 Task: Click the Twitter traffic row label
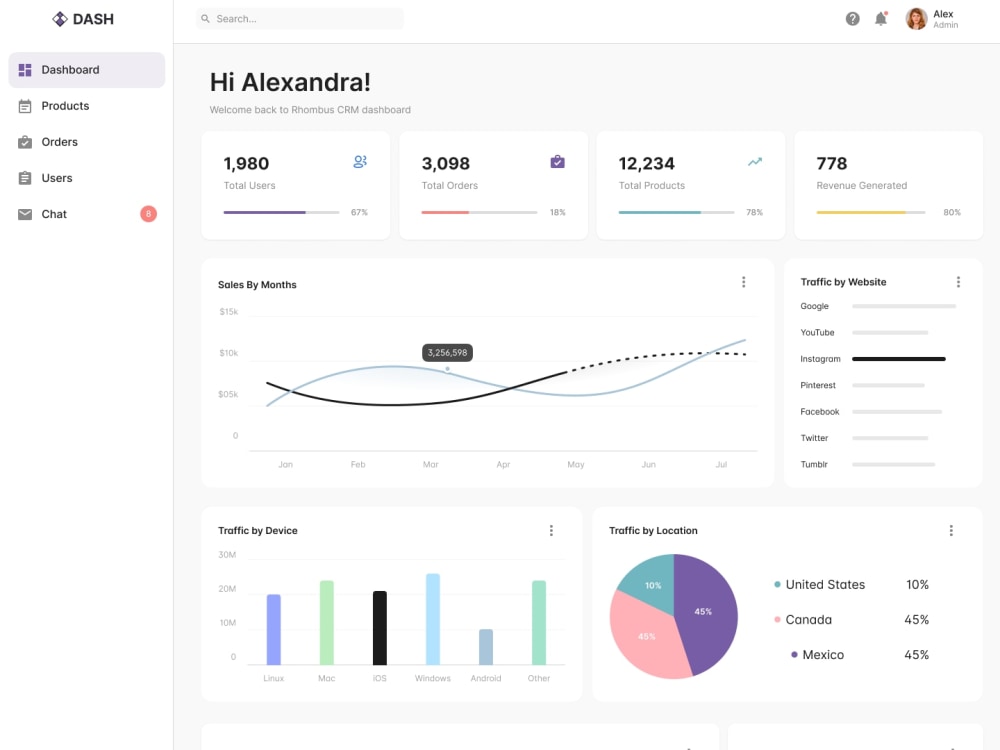click(x=814, y=438)
